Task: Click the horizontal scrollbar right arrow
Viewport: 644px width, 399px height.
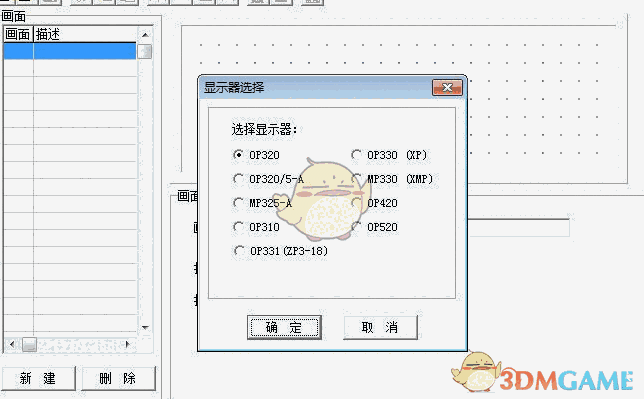Action: coord(128,344)
